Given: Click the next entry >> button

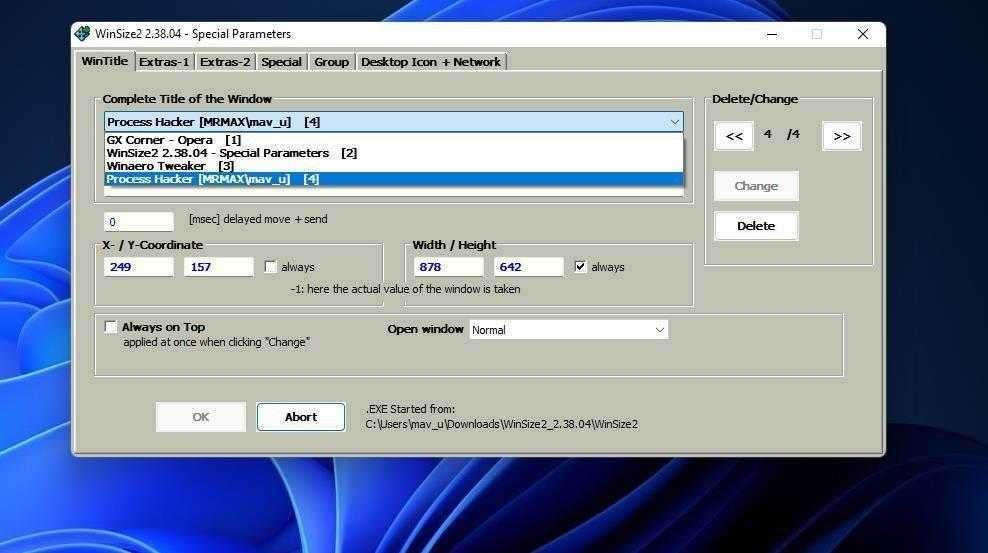Looking at the screenshot, I should (x=841, y=136).
